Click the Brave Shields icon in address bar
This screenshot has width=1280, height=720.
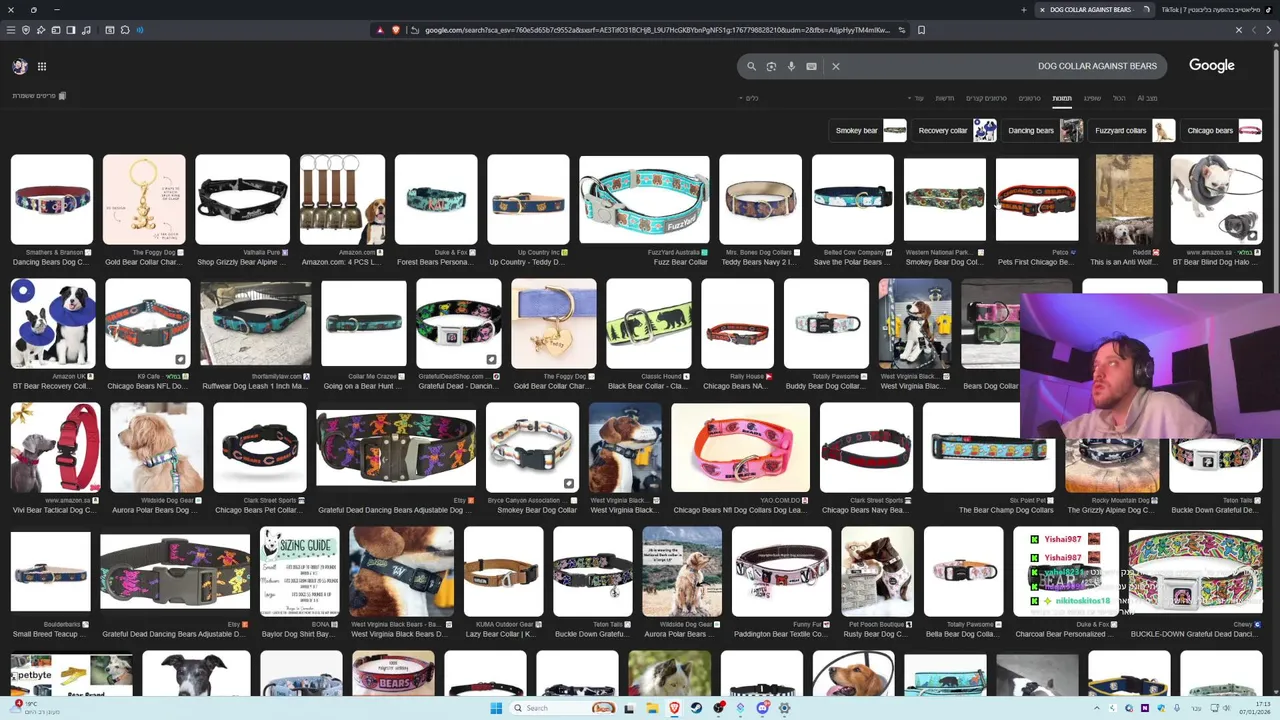click(x=396, y=30)
